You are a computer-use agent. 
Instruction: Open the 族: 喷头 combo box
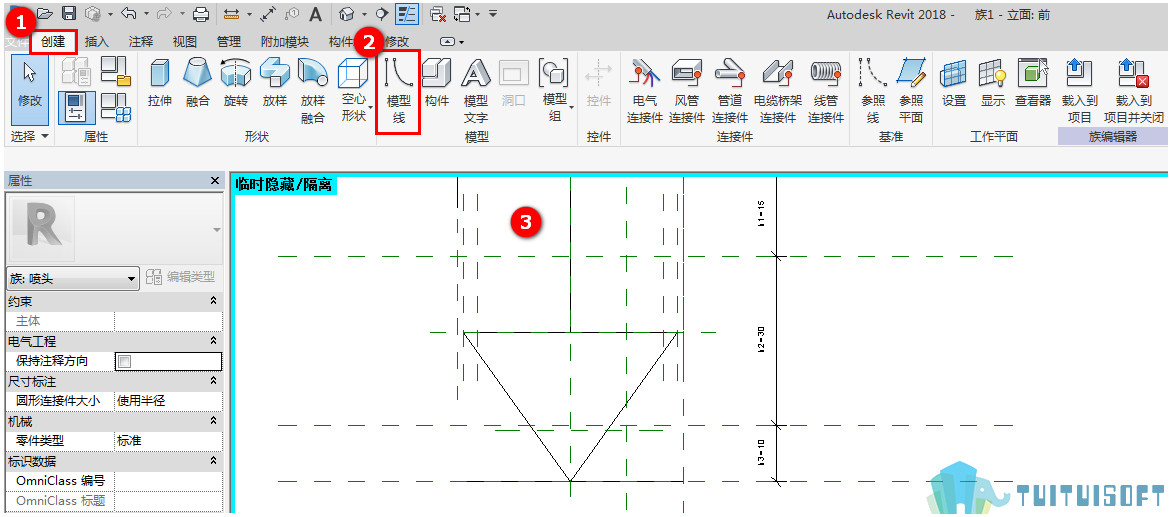[72, 279]
